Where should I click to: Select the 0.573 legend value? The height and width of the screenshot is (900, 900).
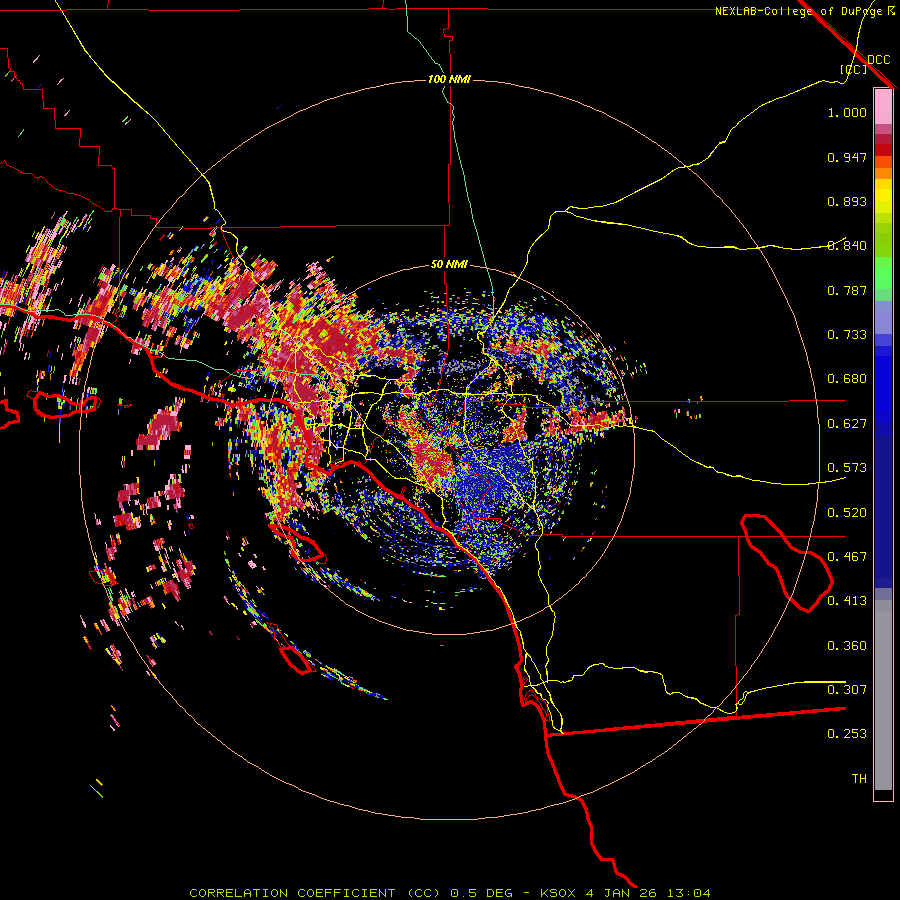(847, 468)
